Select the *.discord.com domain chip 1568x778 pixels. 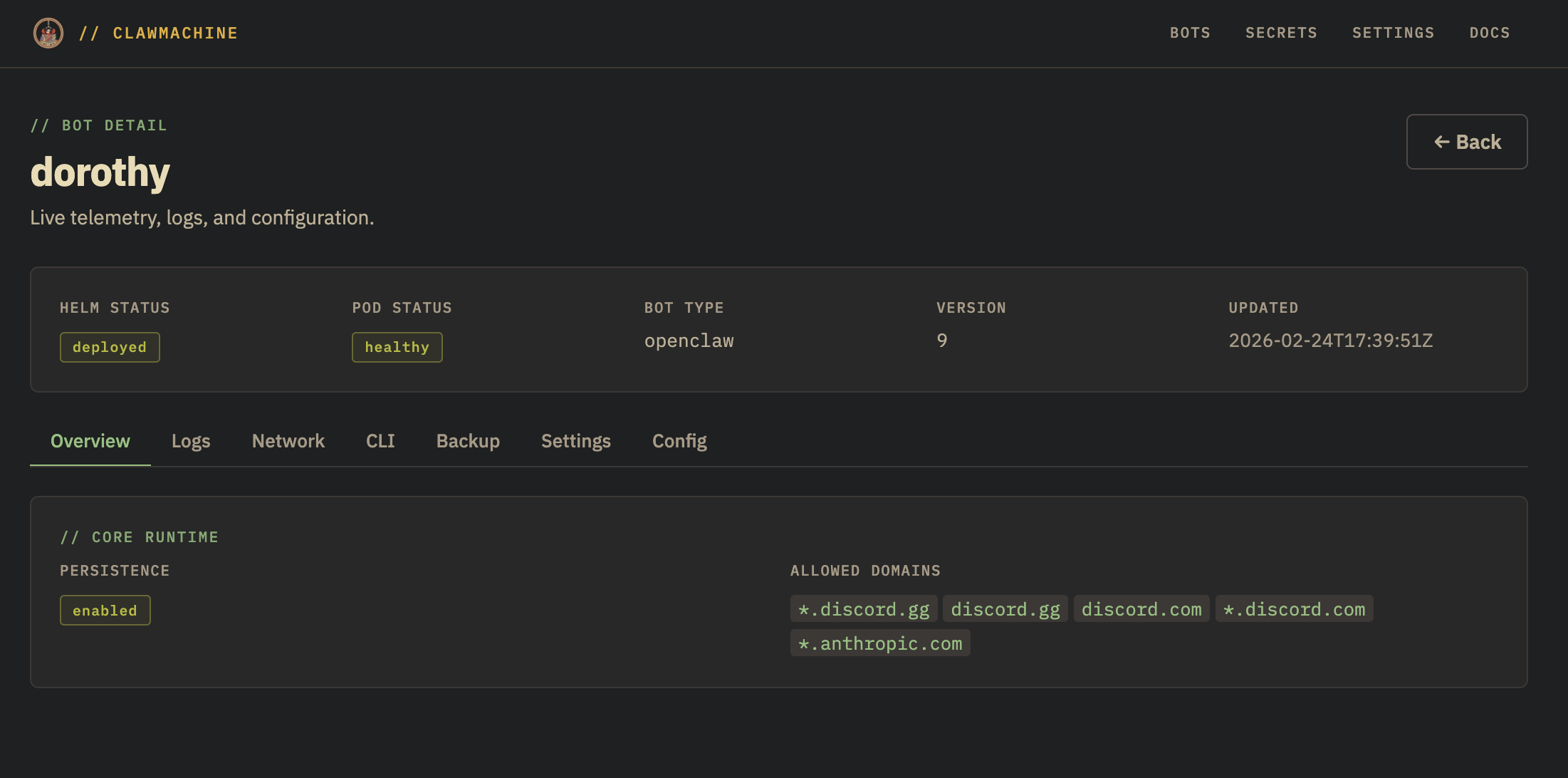(x=1294, y=608)
